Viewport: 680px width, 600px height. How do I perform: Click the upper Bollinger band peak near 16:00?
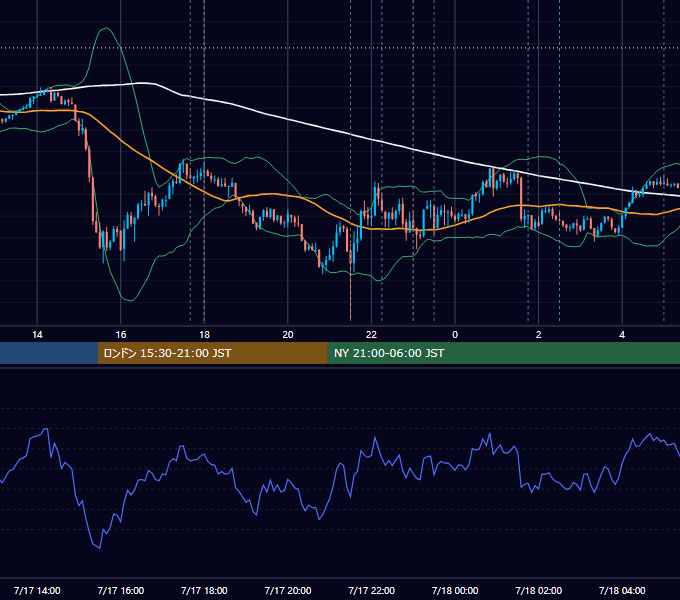pos(106,29)
